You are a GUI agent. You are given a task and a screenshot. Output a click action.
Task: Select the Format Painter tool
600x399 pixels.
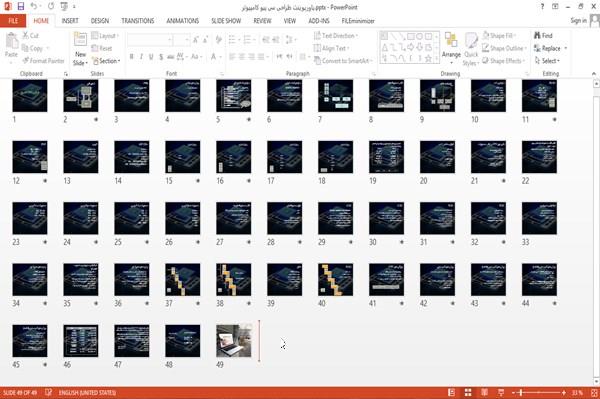pyautogui.click(x=43, y=60)
